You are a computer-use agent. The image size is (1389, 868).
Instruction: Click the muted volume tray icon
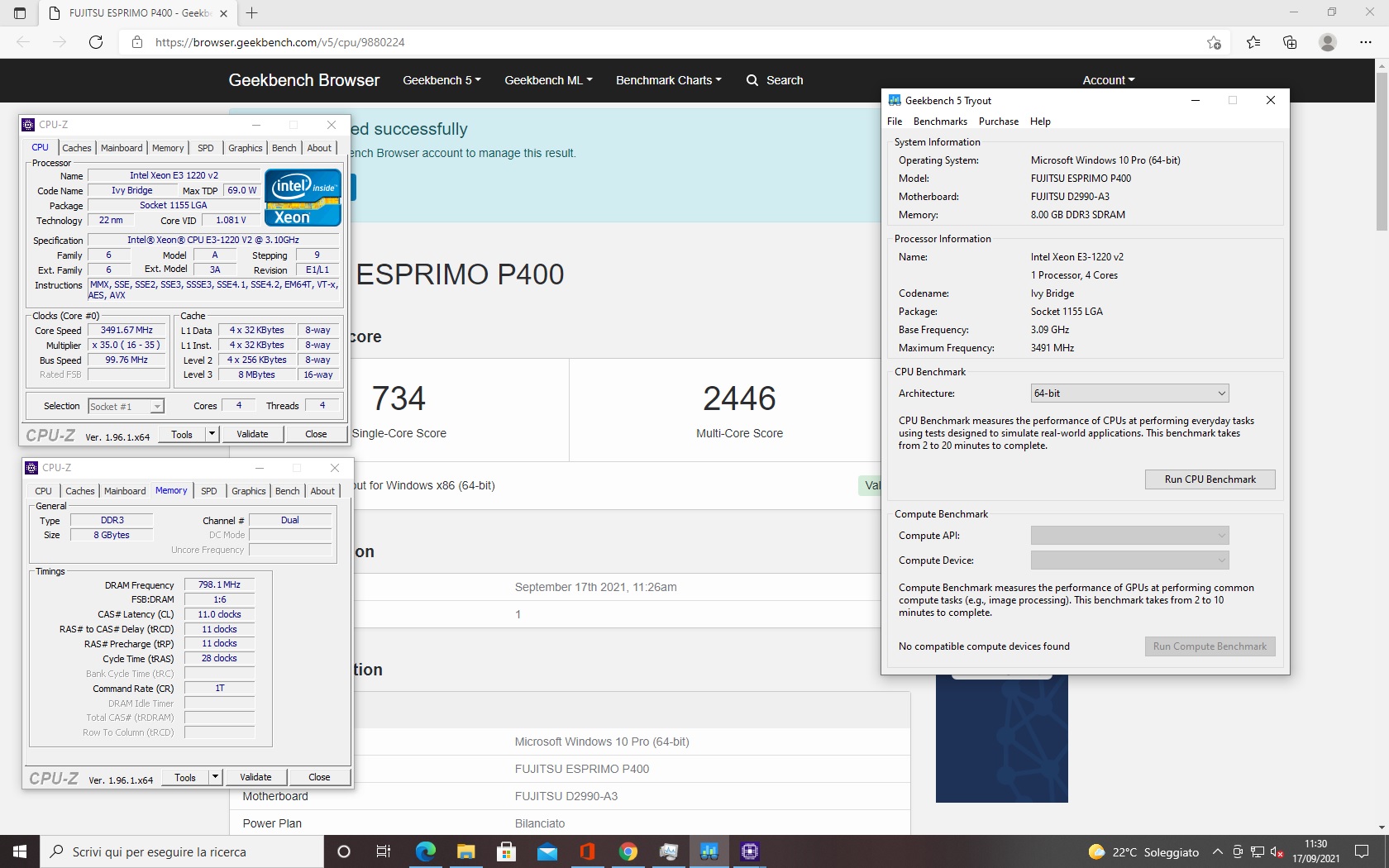pos(1277,852)
